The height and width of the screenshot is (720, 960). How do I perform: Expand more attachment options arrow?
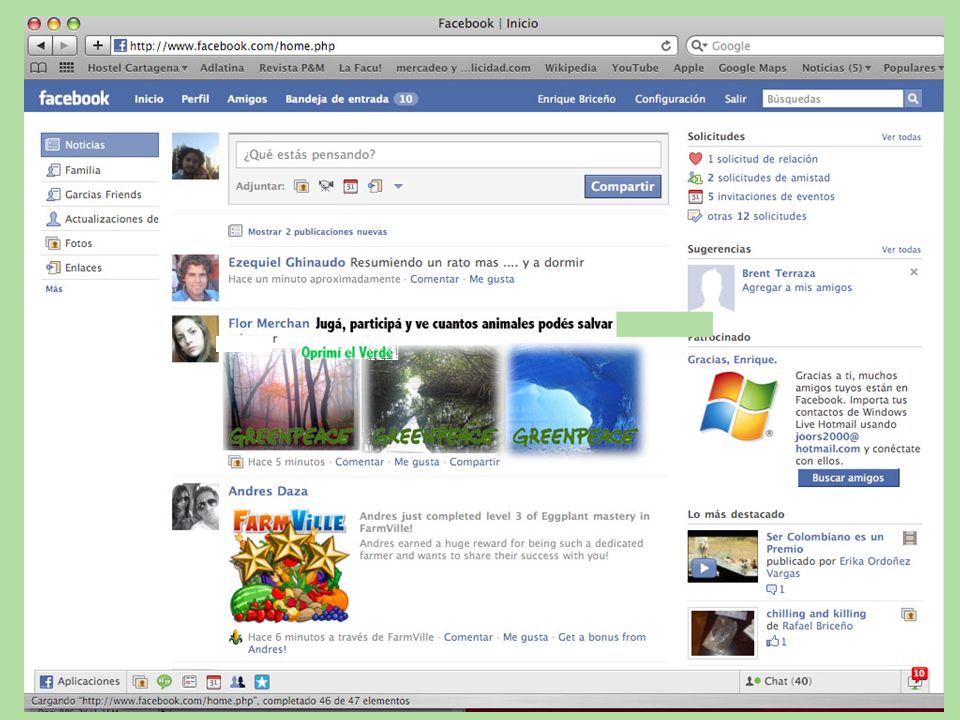pos(399,186)
